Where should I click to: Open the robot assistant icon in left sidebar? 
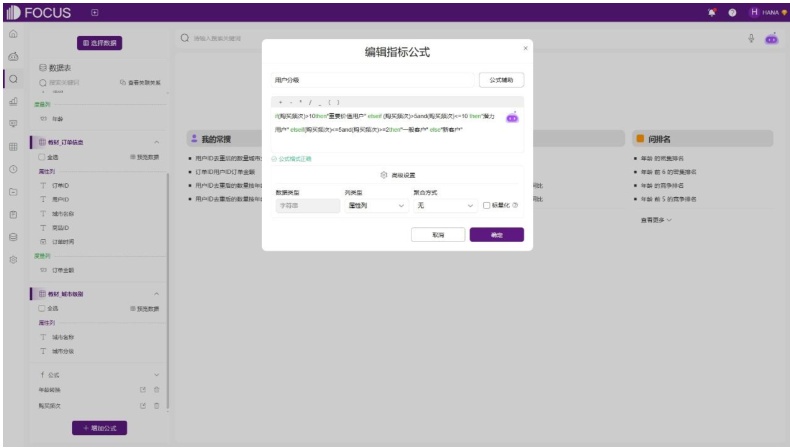[x=13, y=56]
